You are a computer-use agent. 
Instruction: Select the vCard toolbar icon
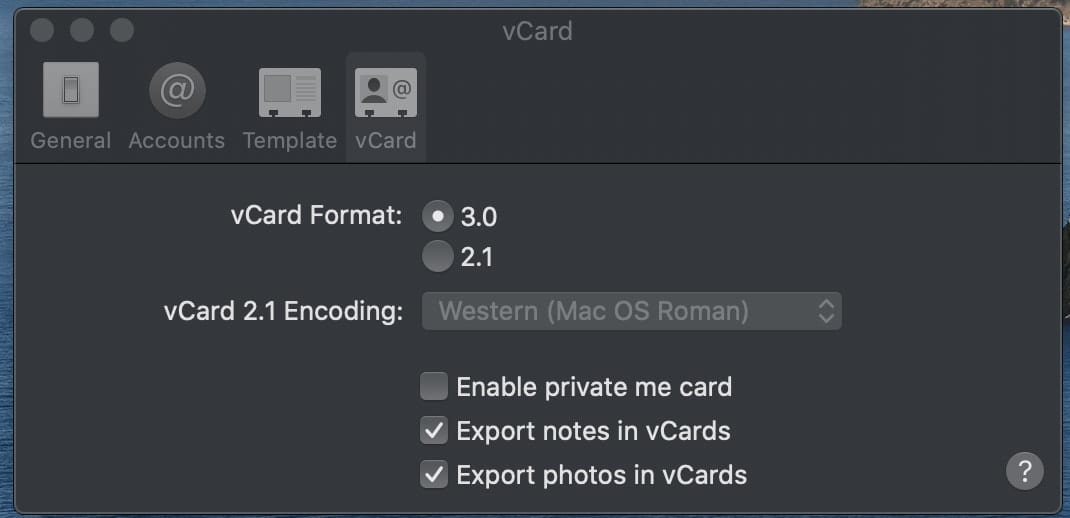coord(385,93)
